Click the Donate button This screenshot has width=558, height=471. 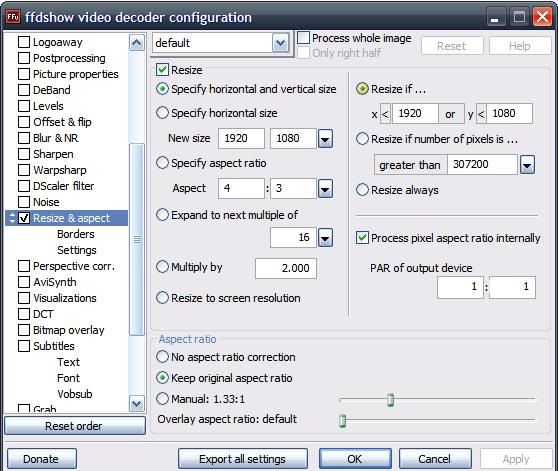[41, 459]
